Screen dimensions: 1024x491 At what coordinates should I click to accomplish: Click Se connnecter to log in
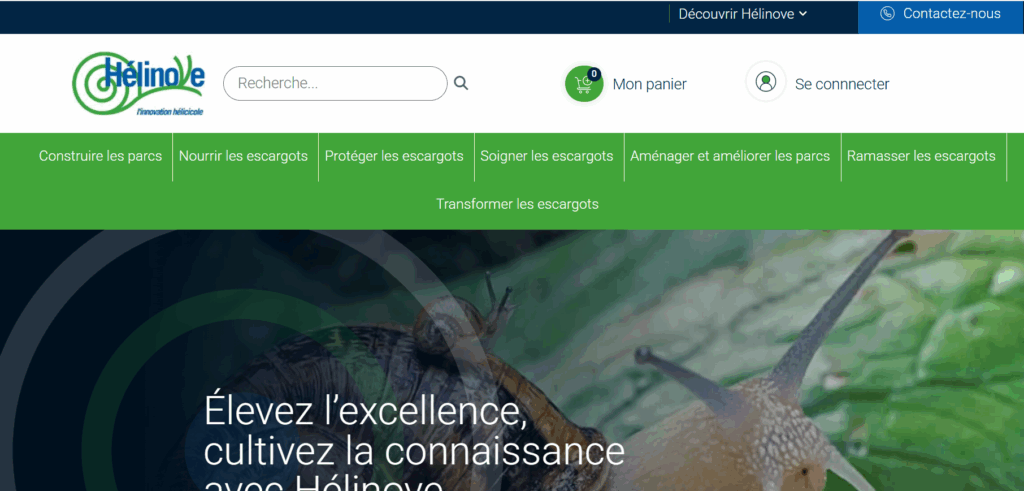[842, 84]
